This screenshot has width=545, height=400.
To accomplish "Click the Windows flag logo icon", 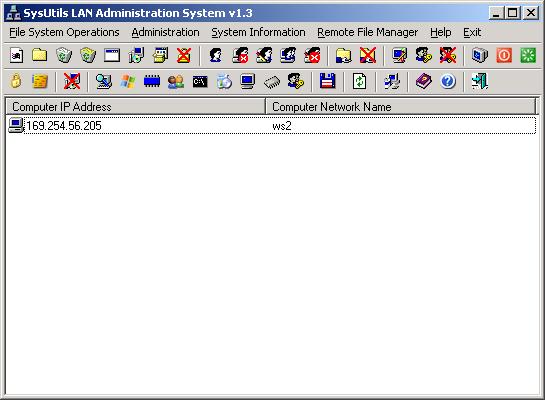I will click(128, 82).
